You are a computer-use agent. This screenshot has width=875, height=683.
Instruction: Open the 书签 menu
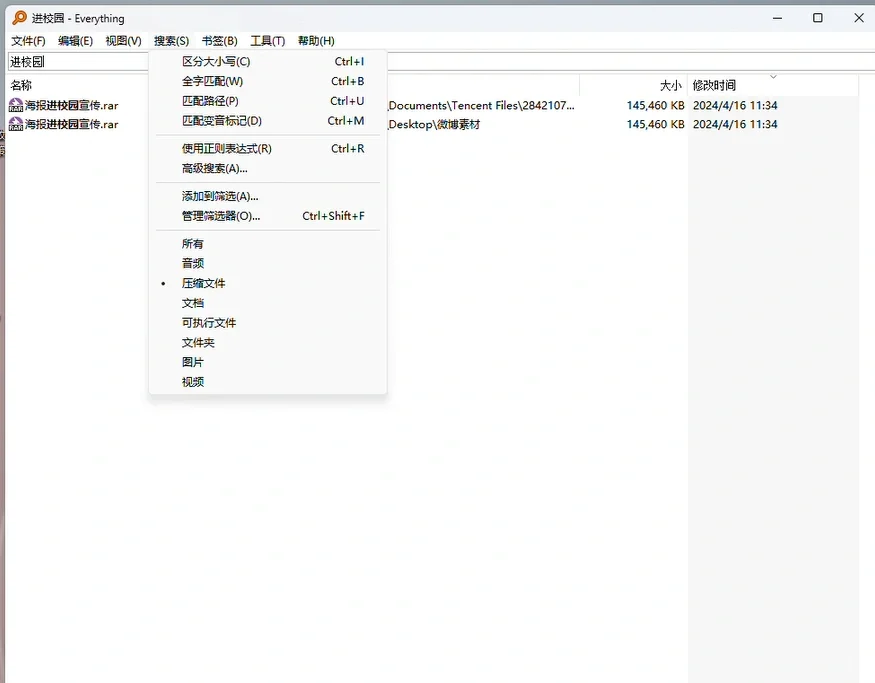coord(218,40)
